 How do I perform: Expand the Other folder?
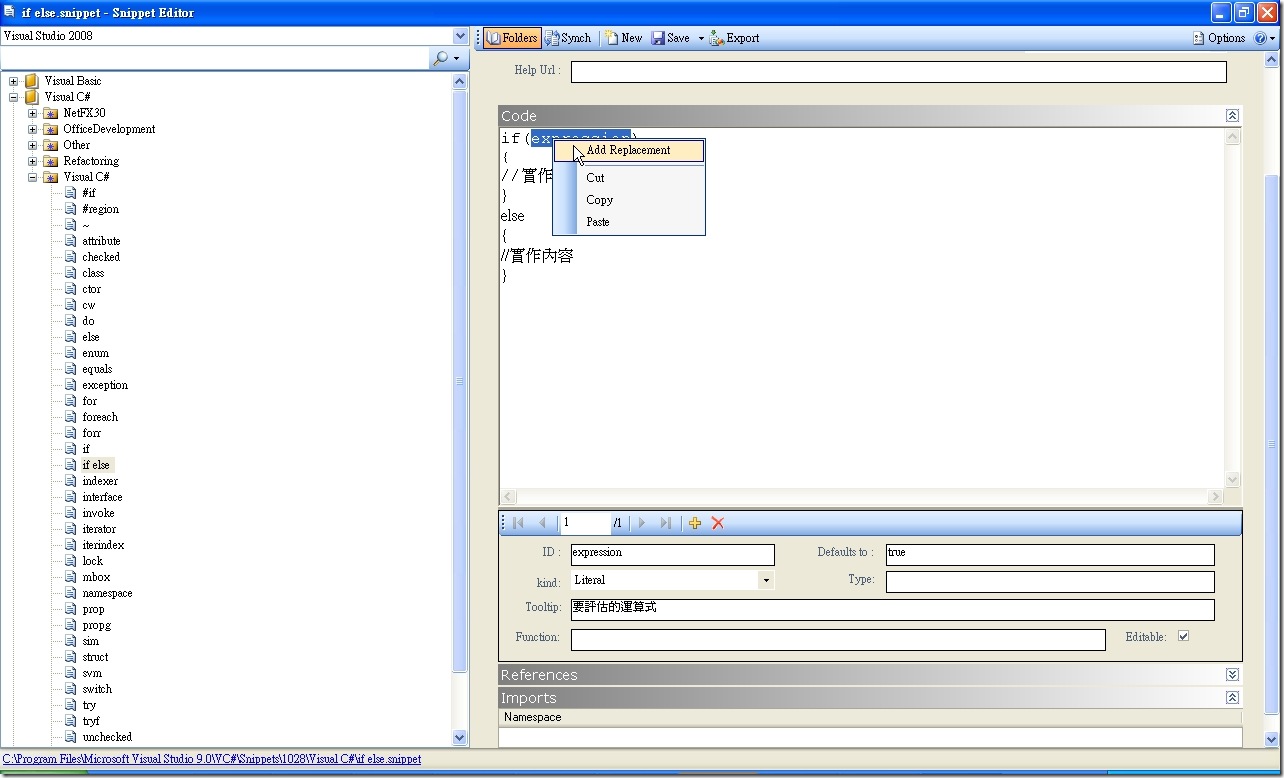point(33,145)
